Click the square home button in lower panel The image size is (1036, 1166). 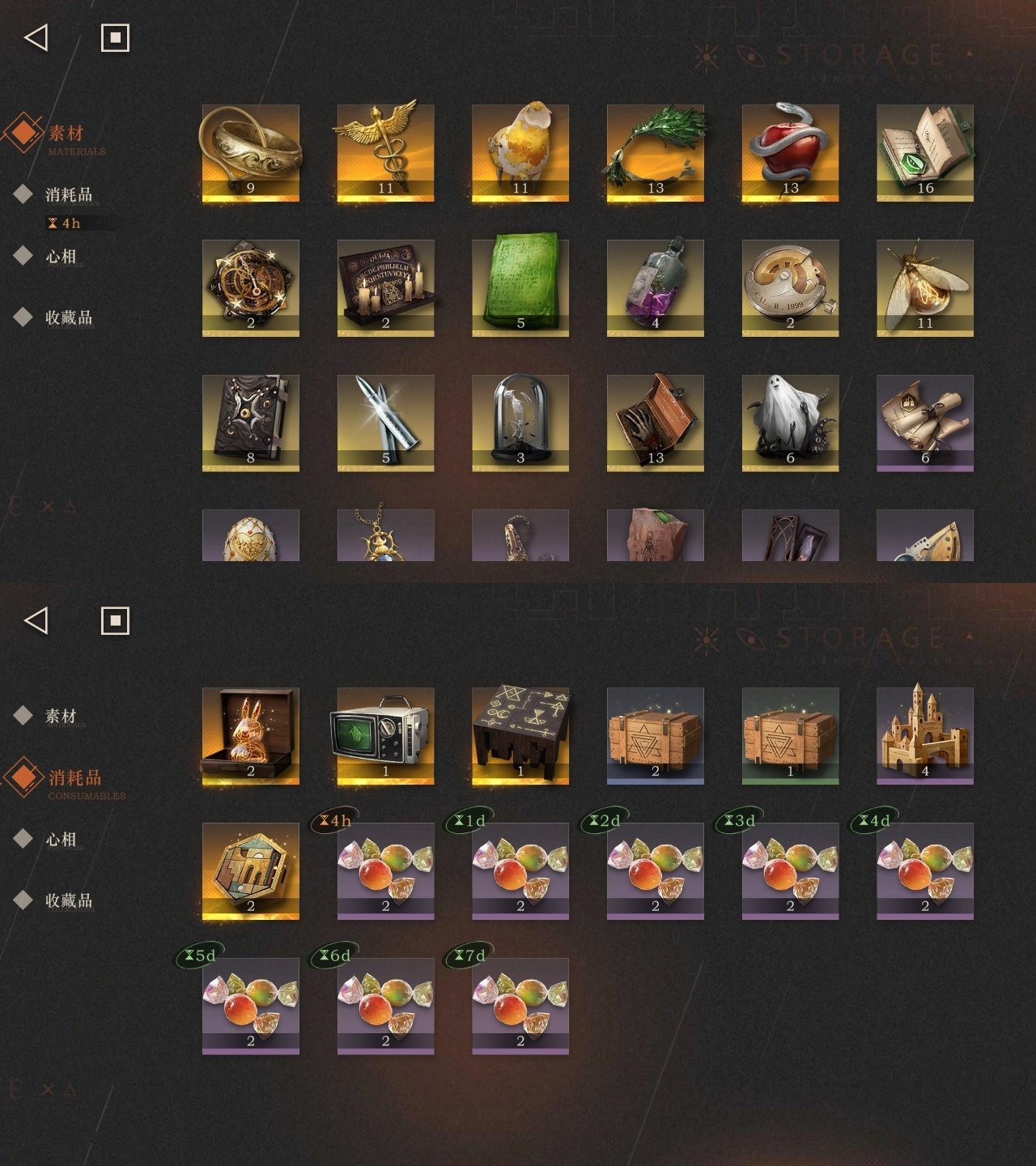tap(115, 620)
